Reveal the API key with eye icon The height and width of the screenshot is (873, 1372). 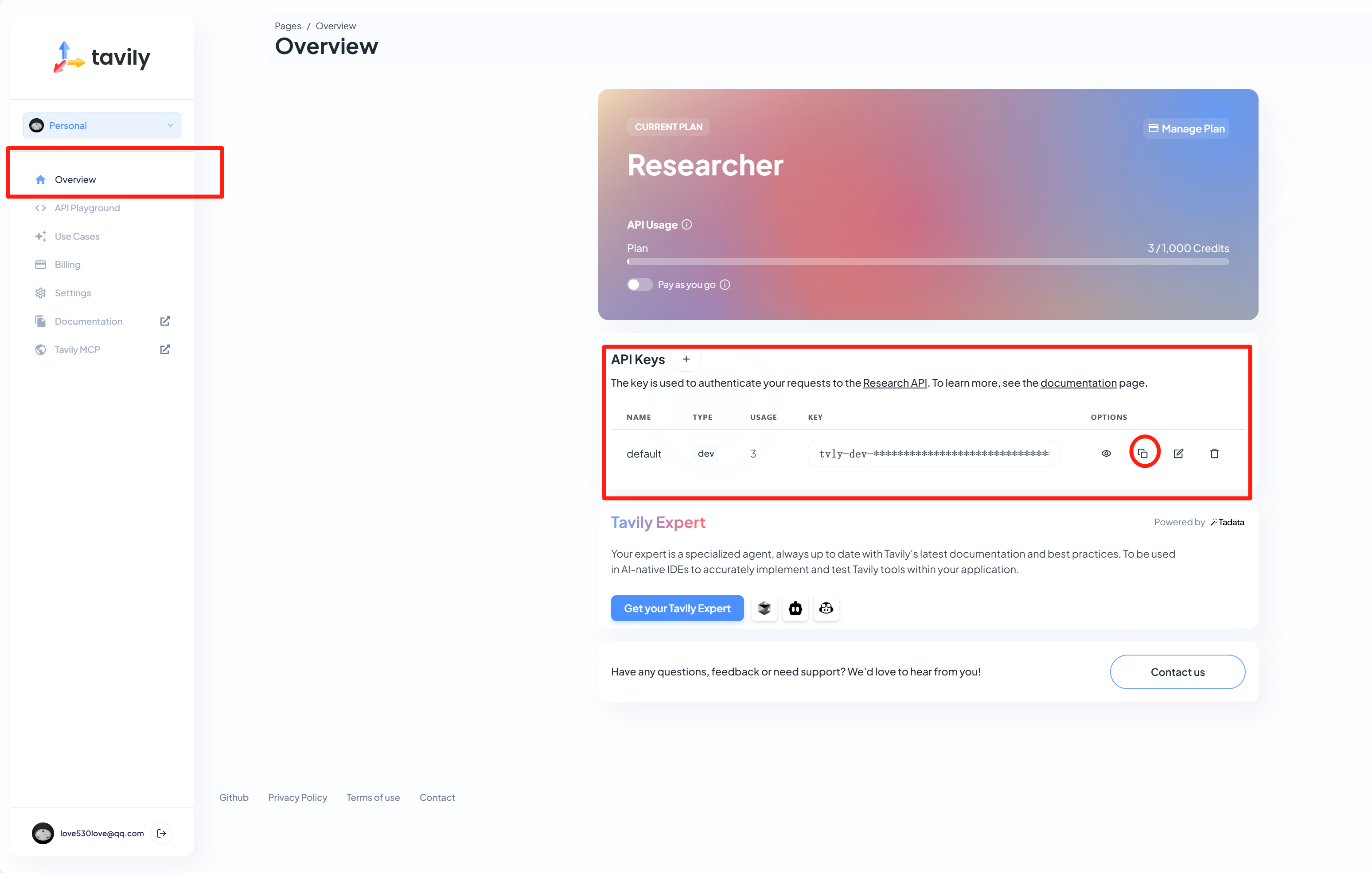tap(1106, 453)
